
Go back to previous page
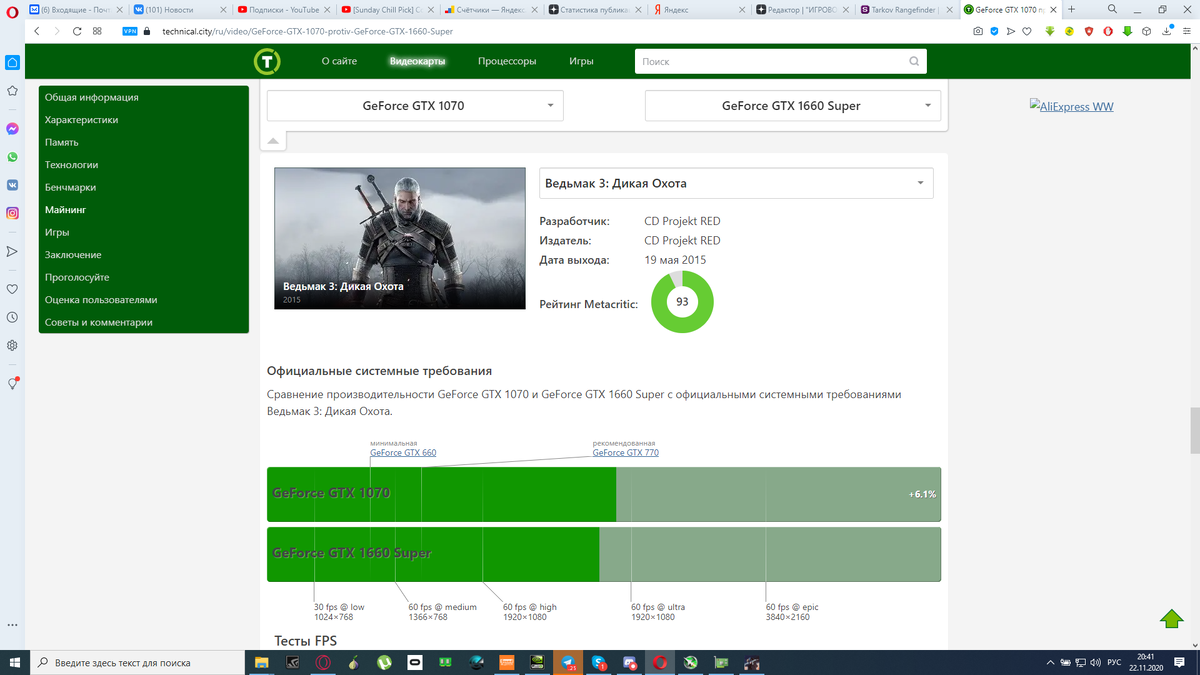tap(37, 31)
